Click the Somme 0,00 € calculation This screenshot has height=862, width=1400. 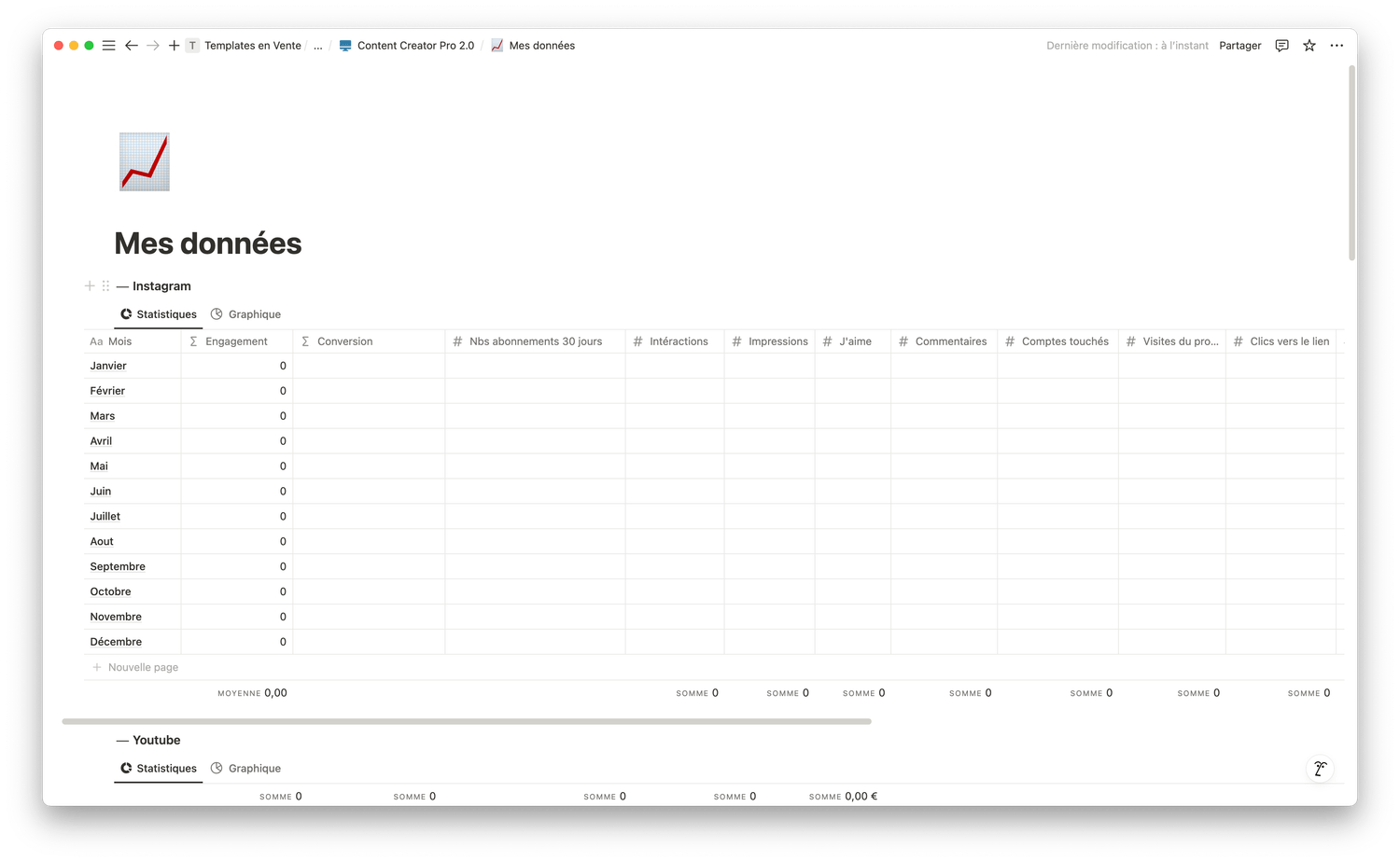[x=843, y=797]
